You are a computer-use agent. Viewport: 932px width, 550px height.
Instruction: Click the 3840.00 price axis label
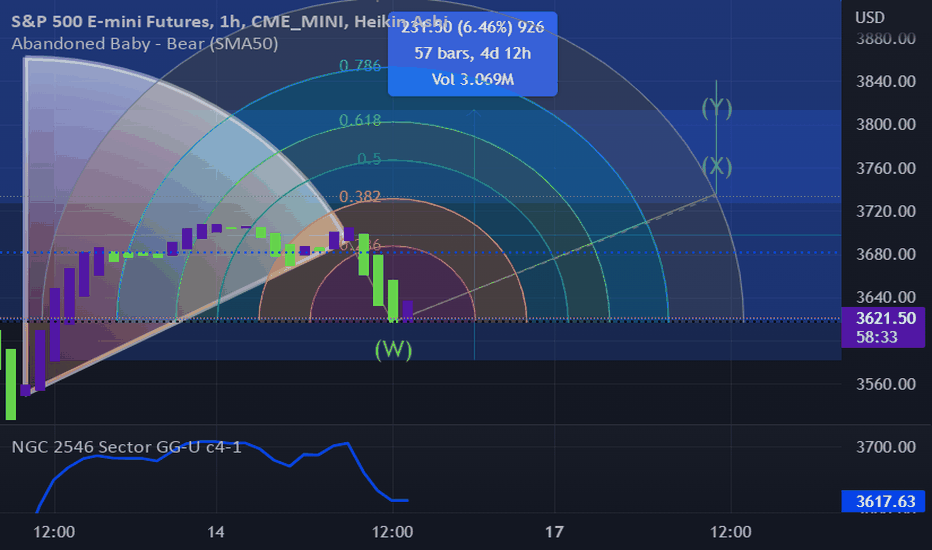pyautogui.click(x=886, y=81)
